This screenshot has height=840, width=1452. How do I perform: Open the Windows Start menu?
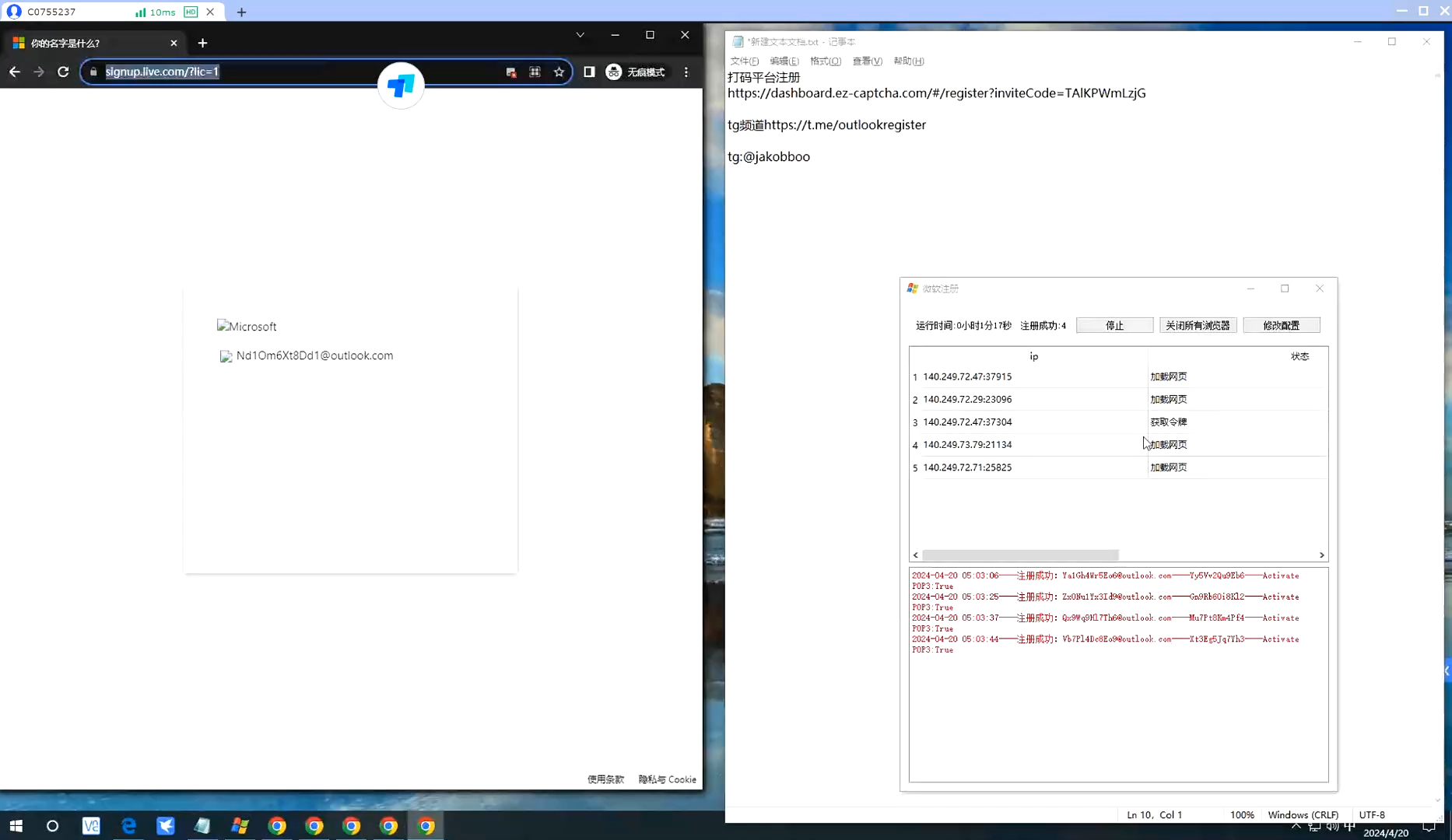click(16, 825)
